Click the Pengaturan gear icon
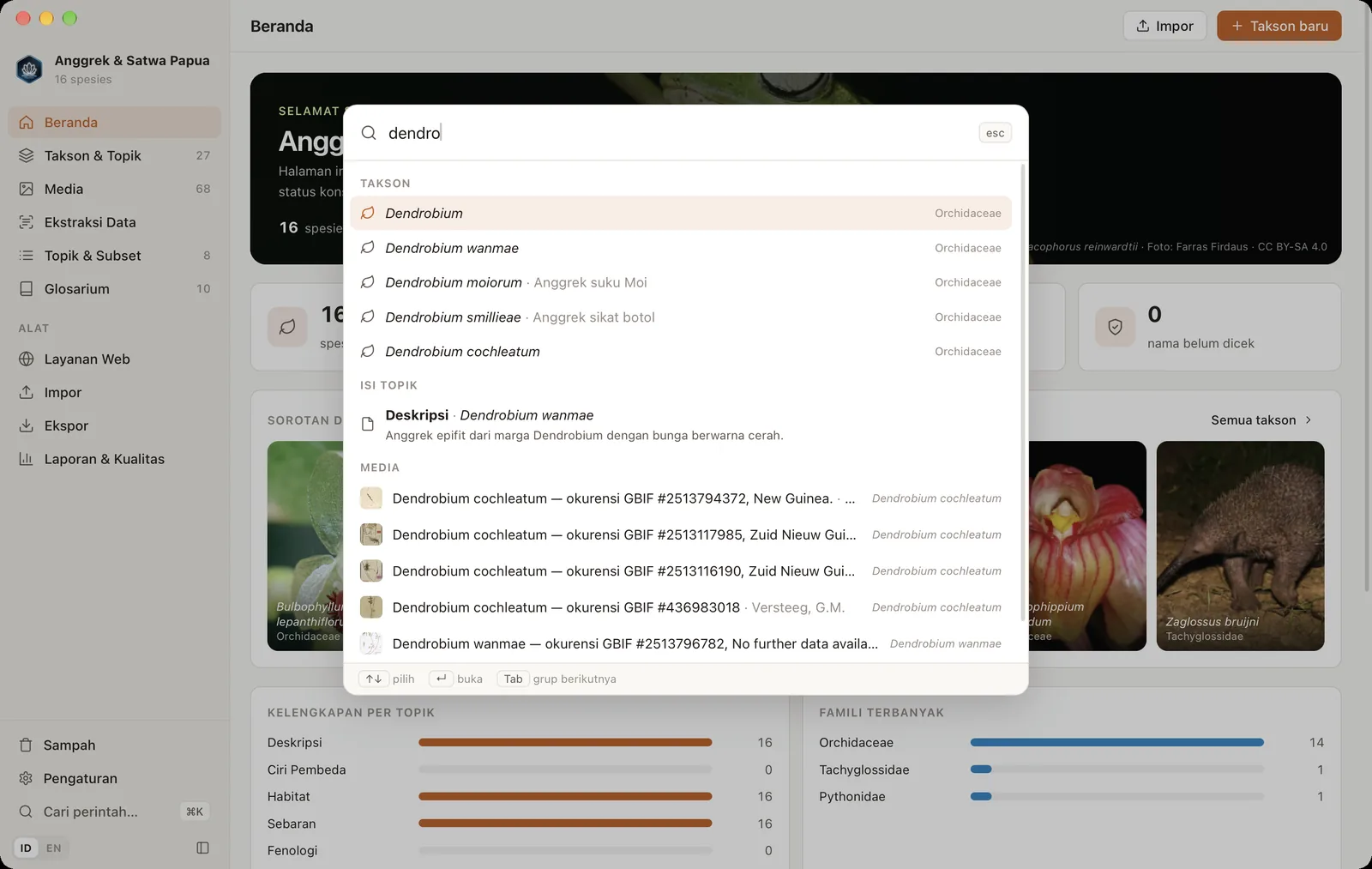Viewport: 1372px width, 869px height. pos(26,778)
